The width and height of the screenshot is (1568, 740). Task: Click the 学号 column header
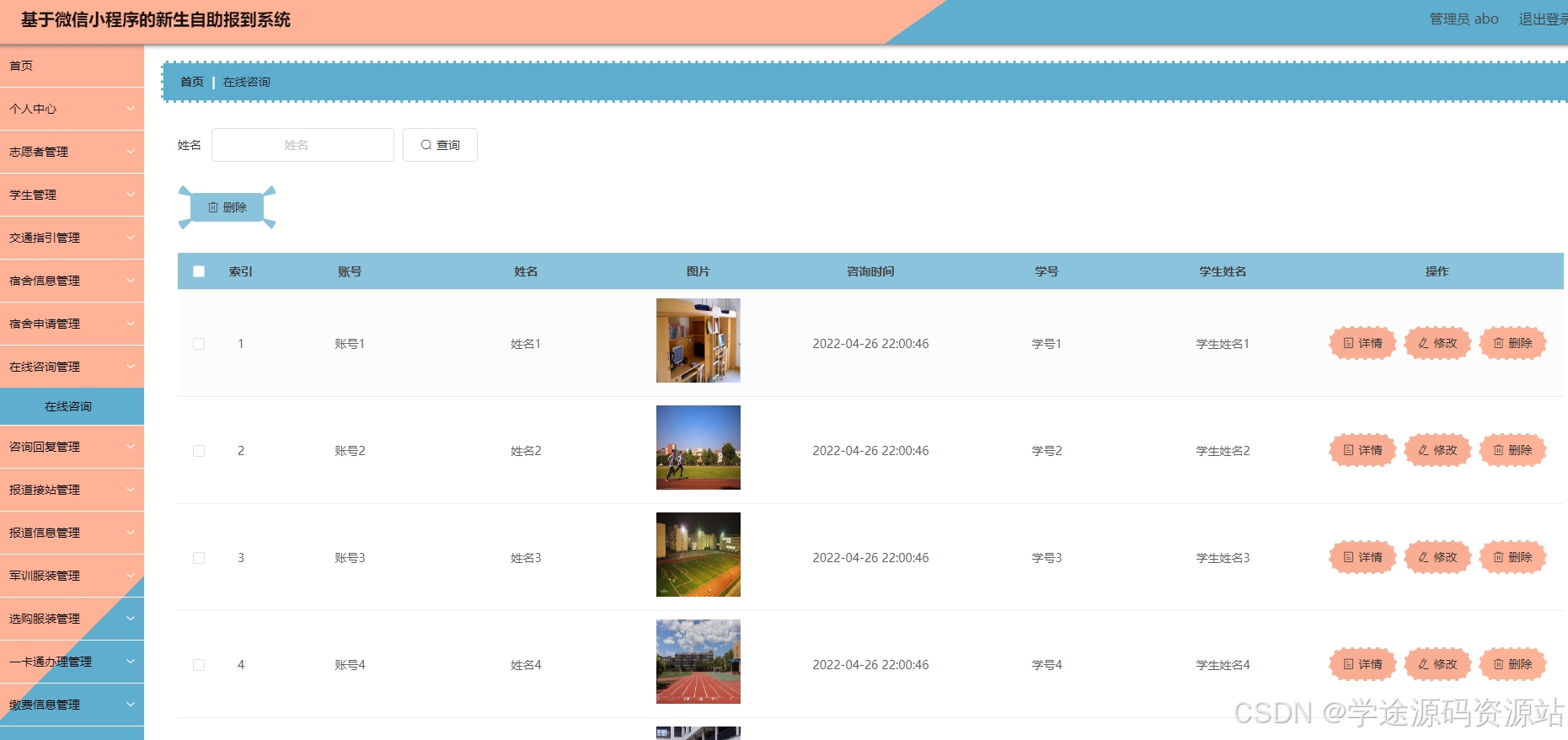(1046, 271)
